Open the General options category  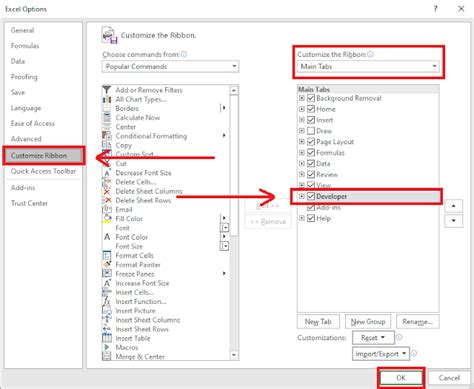tap(22, 30)
